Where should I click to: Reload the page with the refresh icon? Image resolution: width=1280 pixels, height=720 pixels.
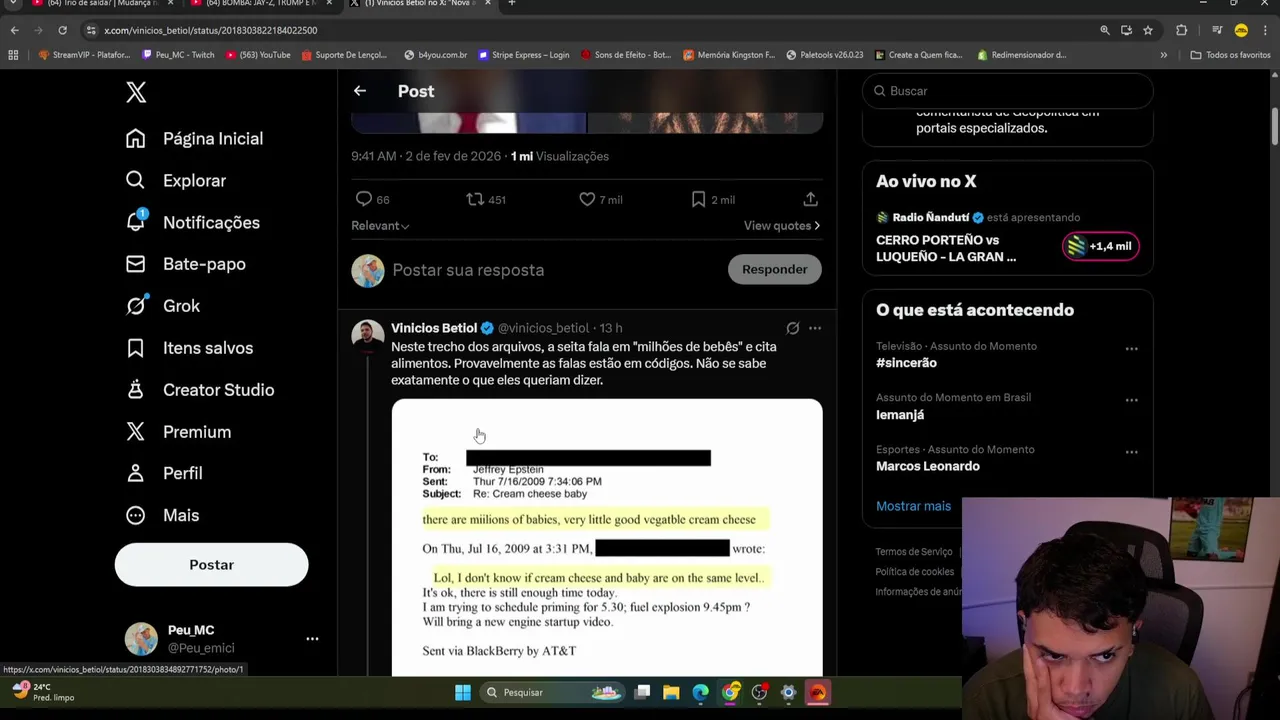tap(62, 30)
